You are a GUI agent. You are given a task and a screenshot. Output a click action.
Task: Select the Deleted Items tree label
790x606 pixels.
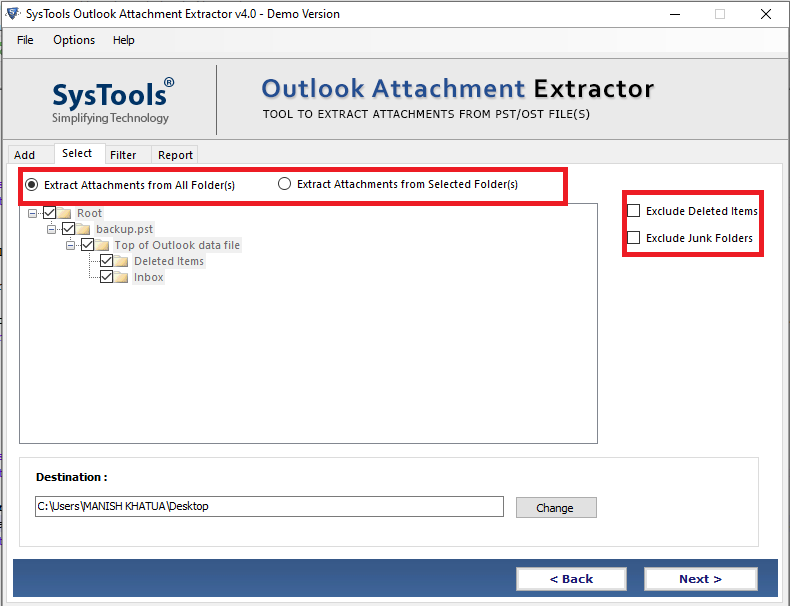[169, 261]
